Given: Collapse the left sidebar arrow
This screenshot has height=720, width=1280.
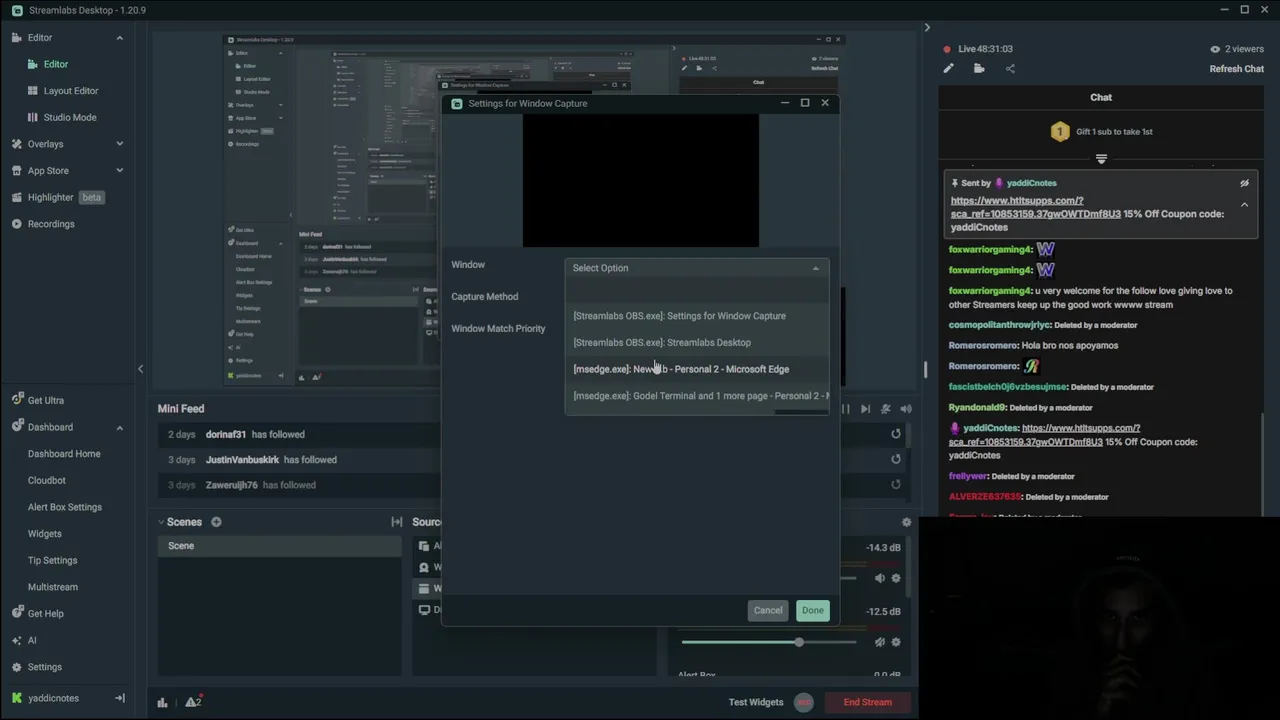Looking at the screenshot, I should (x=140, y=369).
